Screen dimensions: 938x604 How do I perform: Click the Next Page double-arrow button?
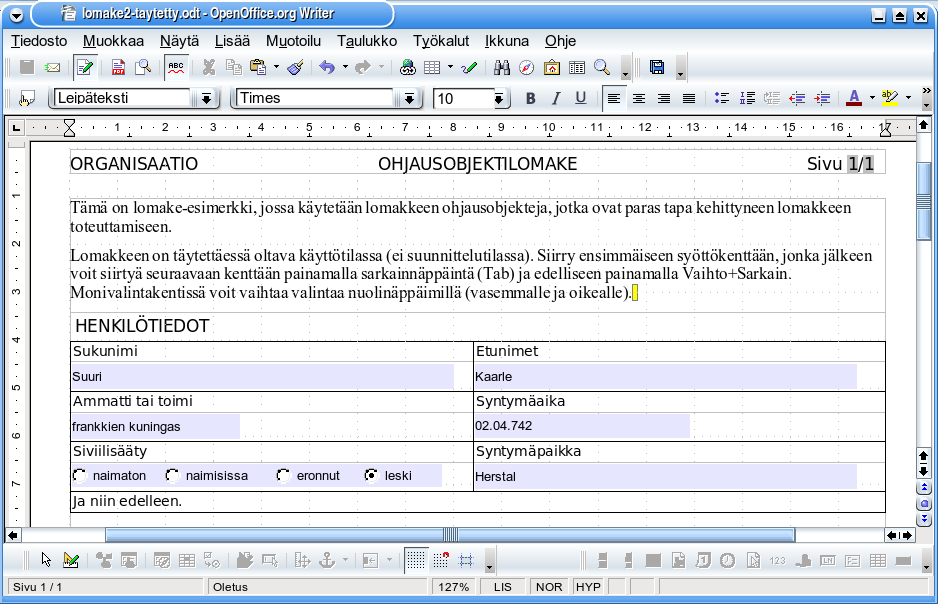coord(924,518)
